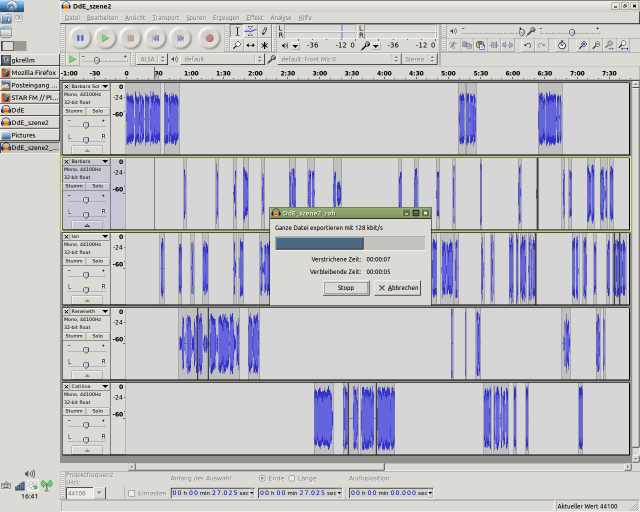Click the Cut scissors icon
Viewport: 640px width, 512px height.
click(453, 45)
